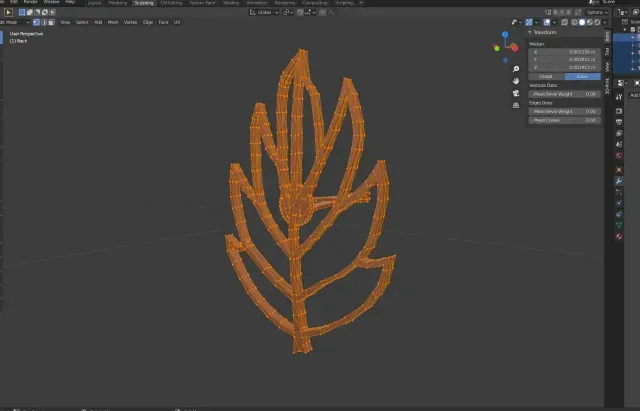
Task: Select Local median coordinates
Action: [x=582, y=76]
